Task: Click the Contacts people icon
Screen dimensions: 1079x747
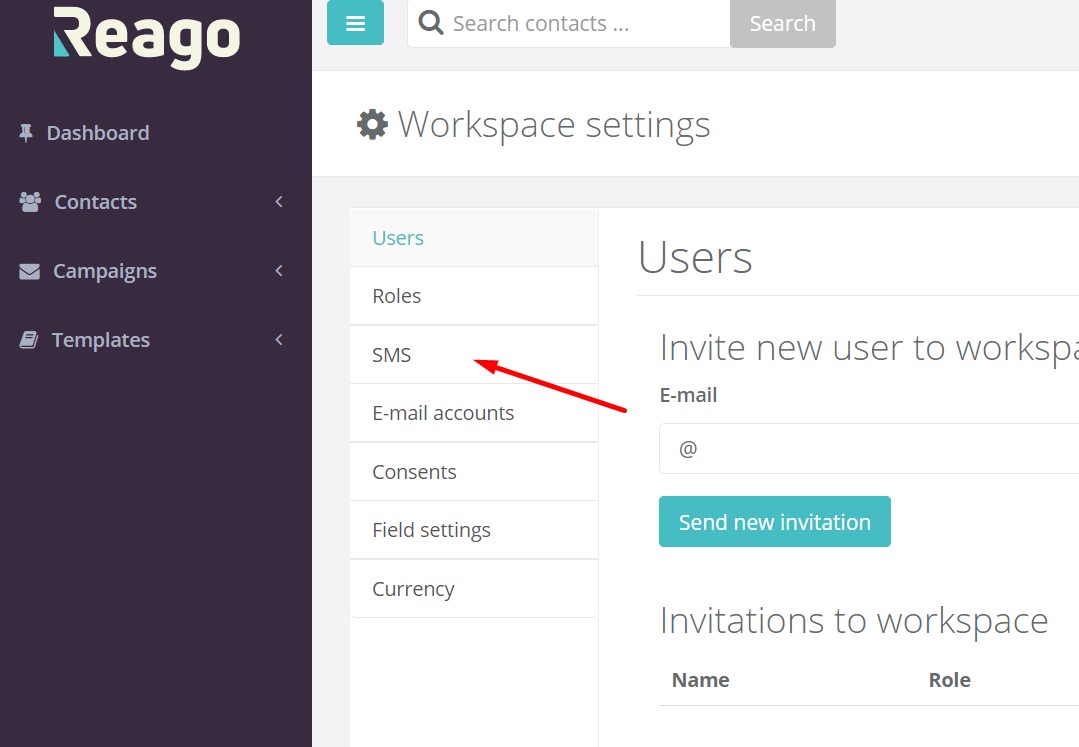Action: (x=30, y=202)
